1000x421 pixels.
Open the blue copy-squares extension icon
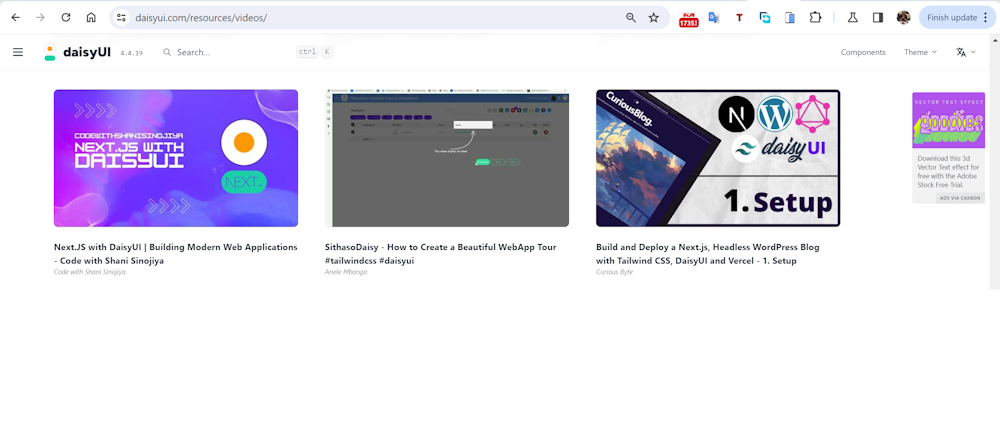coord(765,18)
